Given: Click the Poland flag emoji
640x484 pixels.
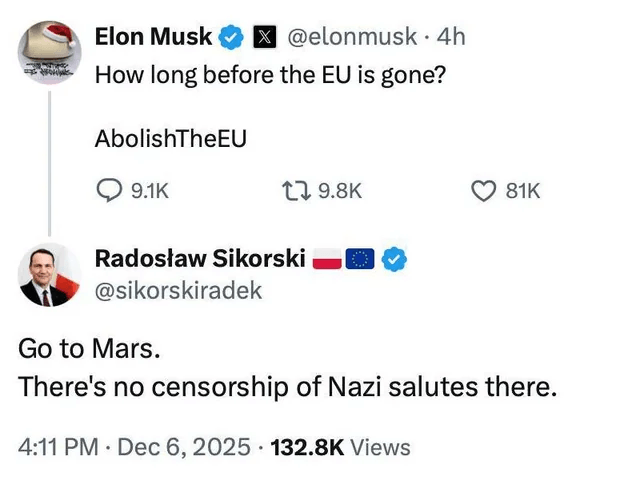Looking at the screenshot, I should pyautogui.click(x=327, y=260).
